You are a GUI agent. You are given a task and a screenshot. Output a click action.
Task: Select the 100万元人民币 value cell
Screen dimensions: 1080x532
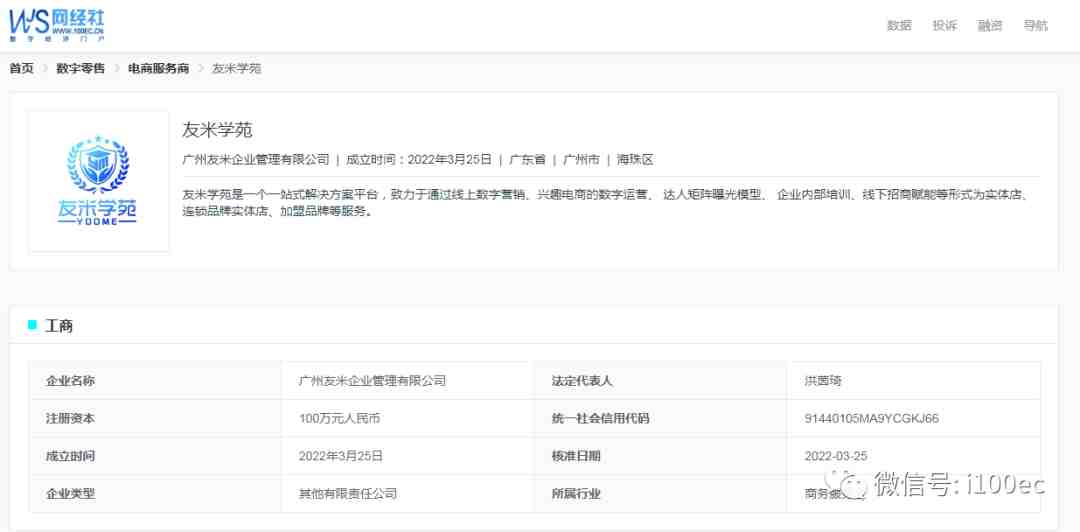(408, 418)
